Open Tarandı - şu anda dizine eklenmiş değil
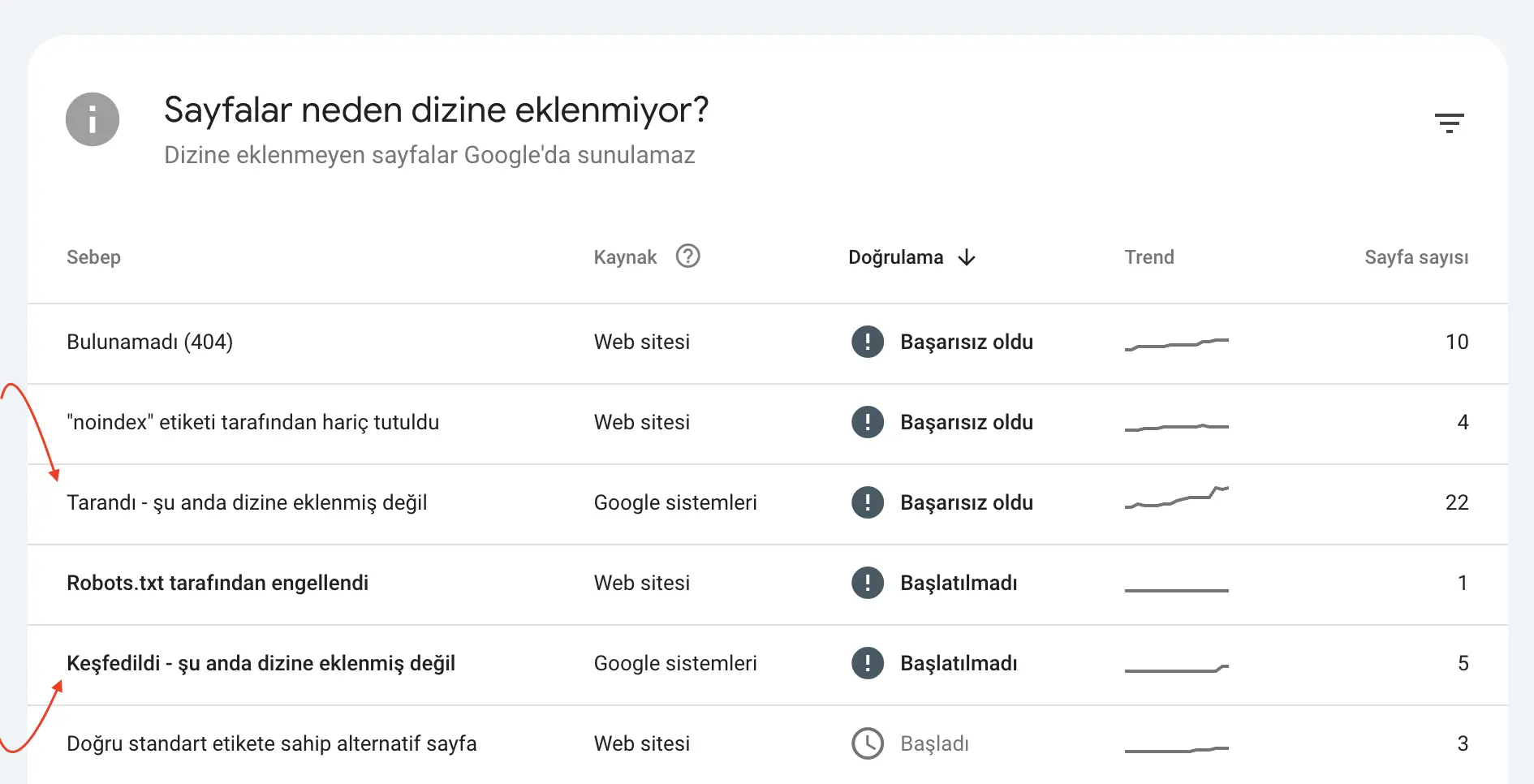The width and height of the screenshot is (1534, 784). [x=768, y=504]
